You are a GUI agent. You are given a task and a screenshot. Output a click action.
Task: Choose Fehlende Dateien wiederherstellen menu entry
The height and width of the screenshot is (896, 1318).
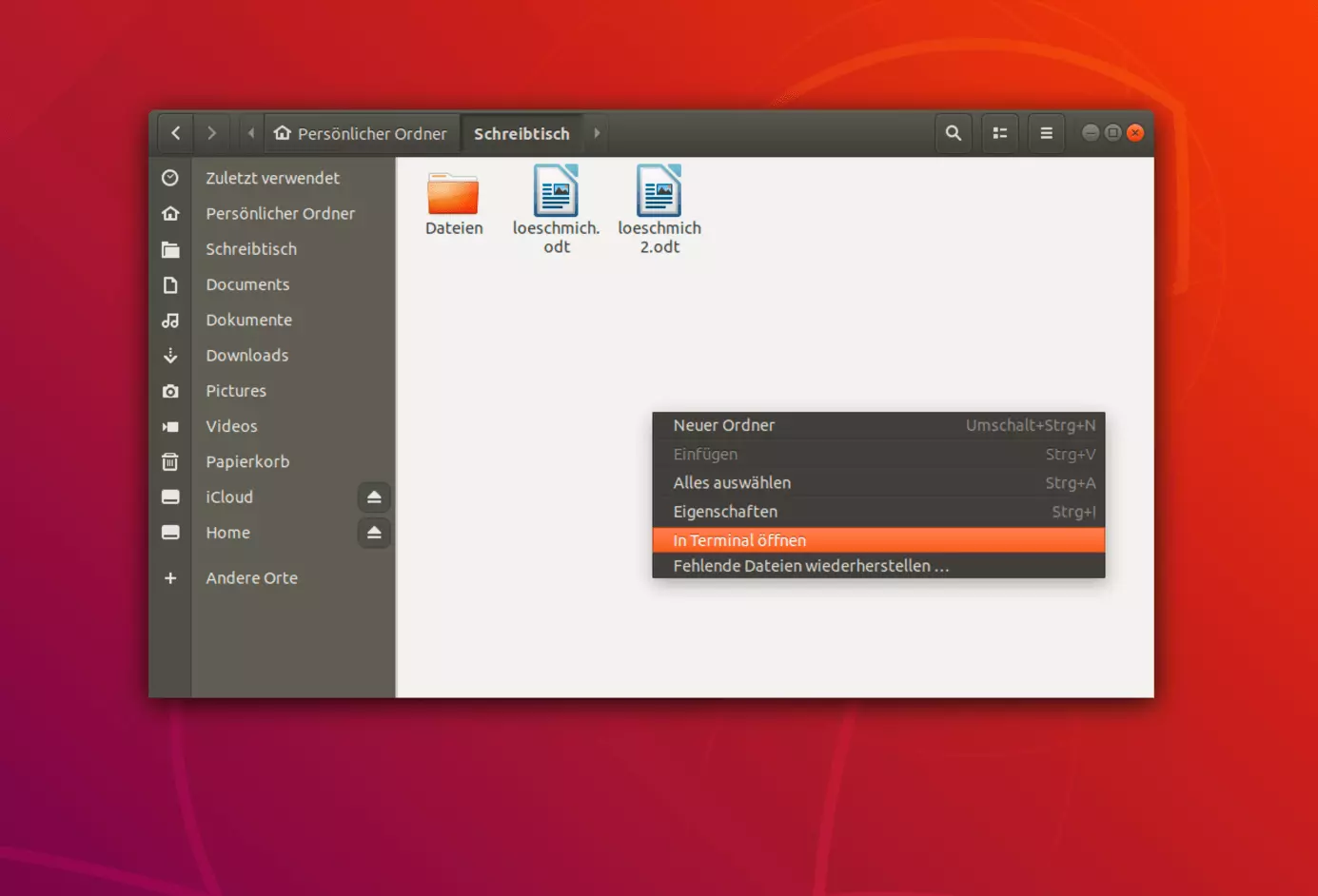[878, 566]
